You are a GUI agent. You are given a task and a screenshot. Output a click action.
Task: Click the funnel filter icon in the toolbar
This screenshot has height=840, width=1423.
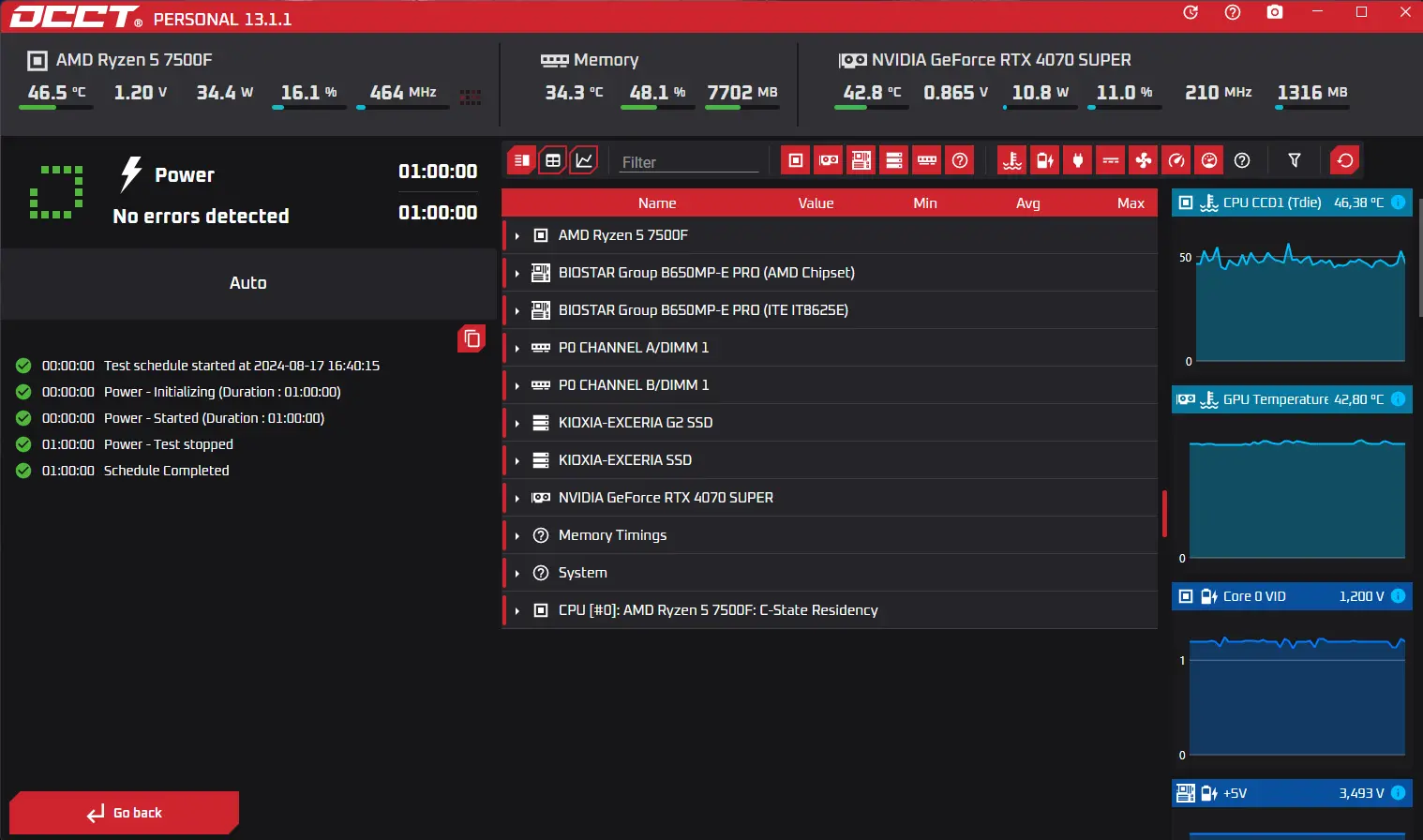[x=1295, y=160]
